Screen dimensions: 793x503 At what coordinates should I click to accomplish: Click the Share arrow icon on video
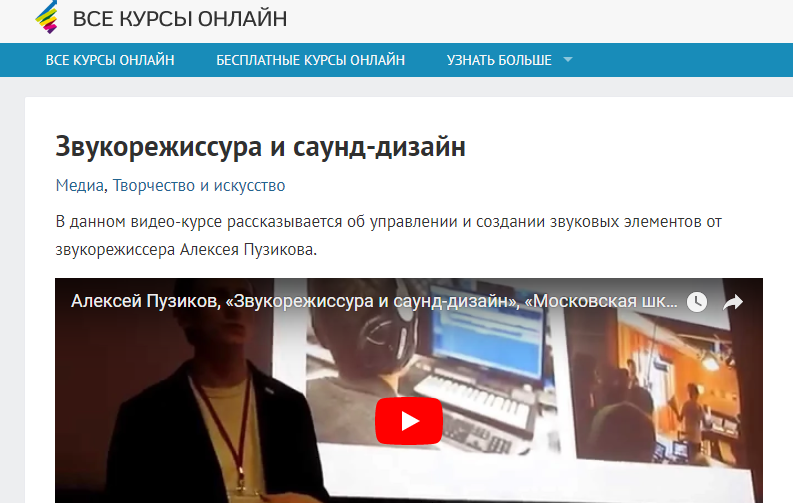click(732, 302)
